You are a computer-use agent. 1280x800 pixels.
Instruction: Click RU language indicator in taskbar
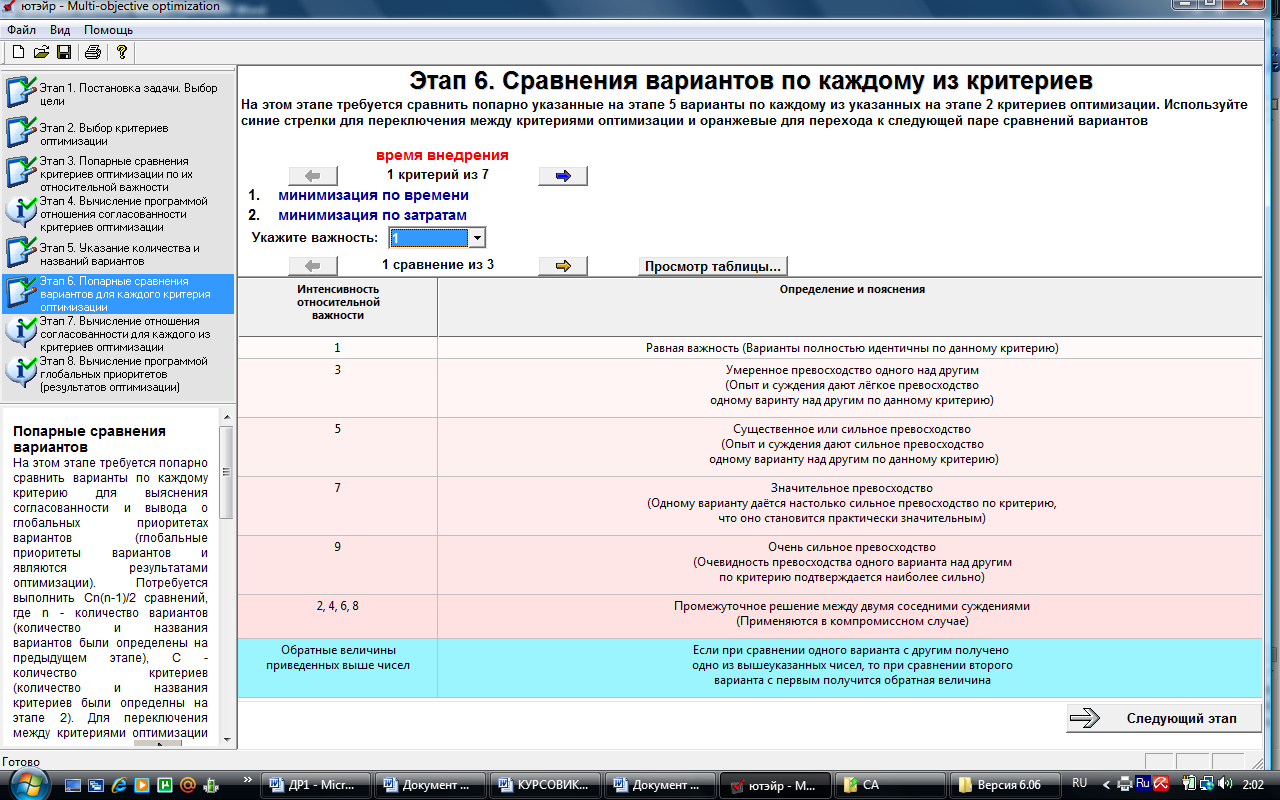coord(1080,784)
